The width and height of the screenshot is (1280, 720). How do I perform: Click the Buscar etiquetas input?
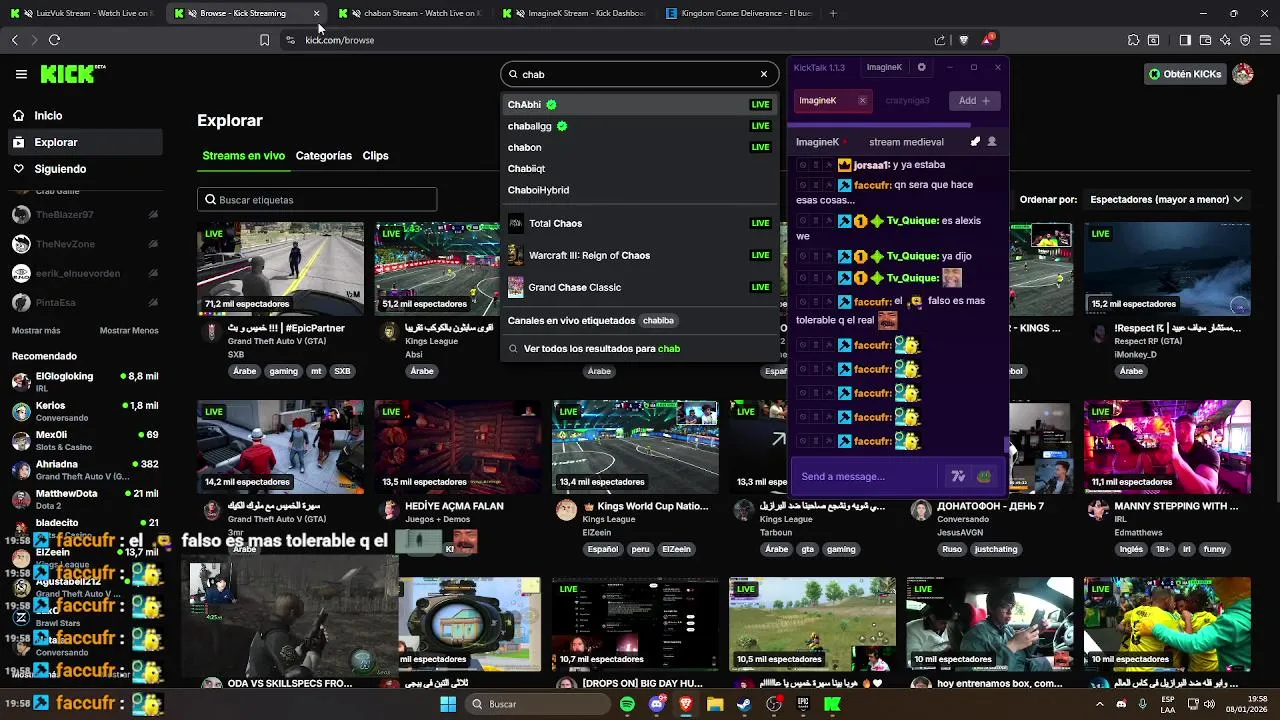point(317,200)
